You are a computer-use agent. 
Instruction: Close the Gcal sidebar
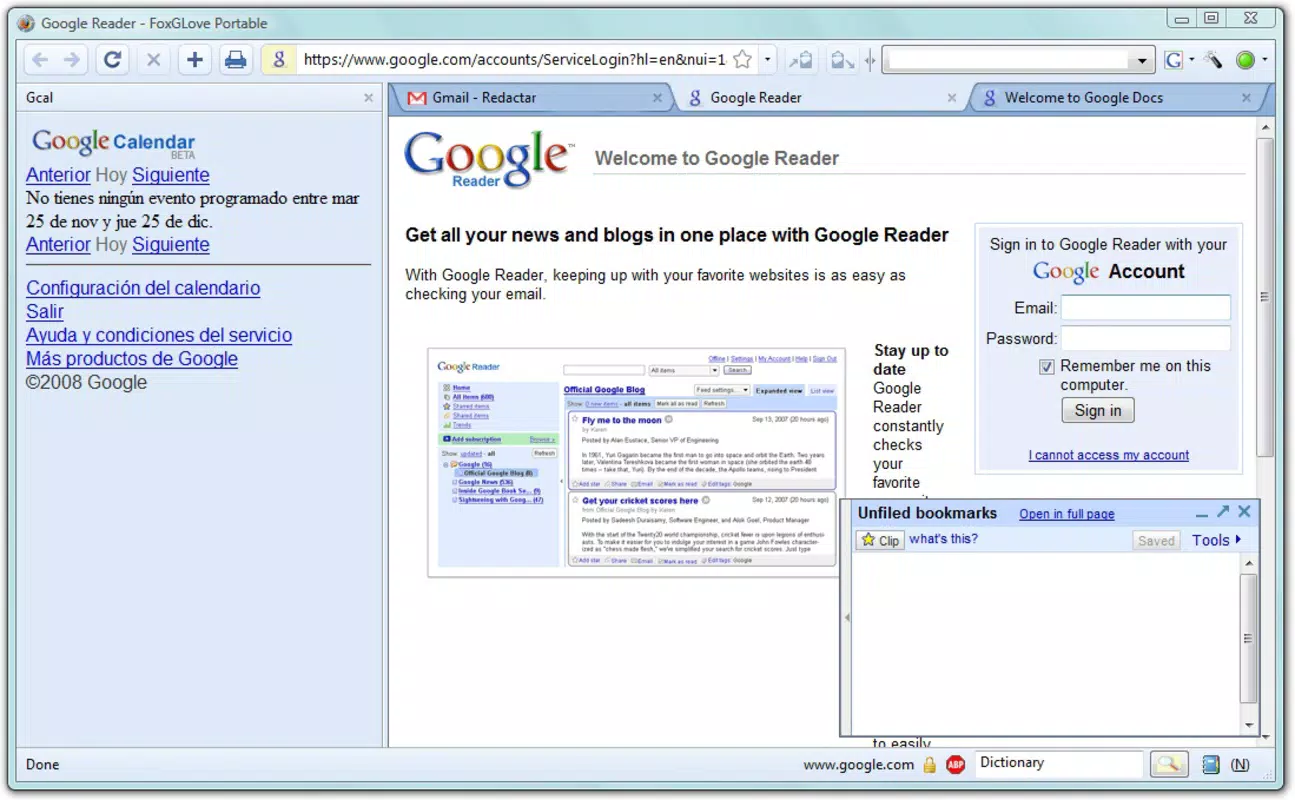[x=368, y=98]
